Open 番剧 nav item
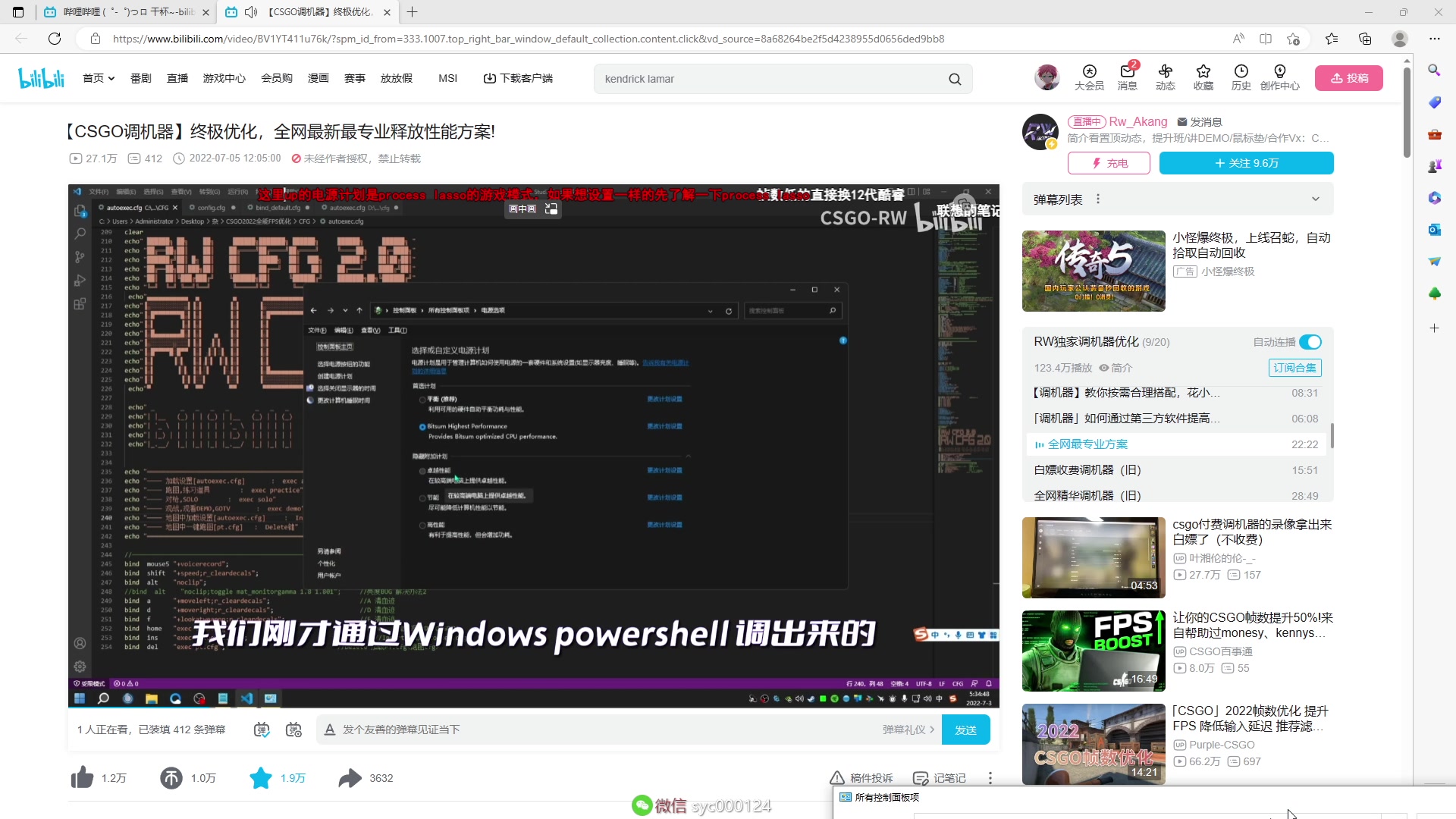Viewport: 1456px width, 819px height. 141,78
